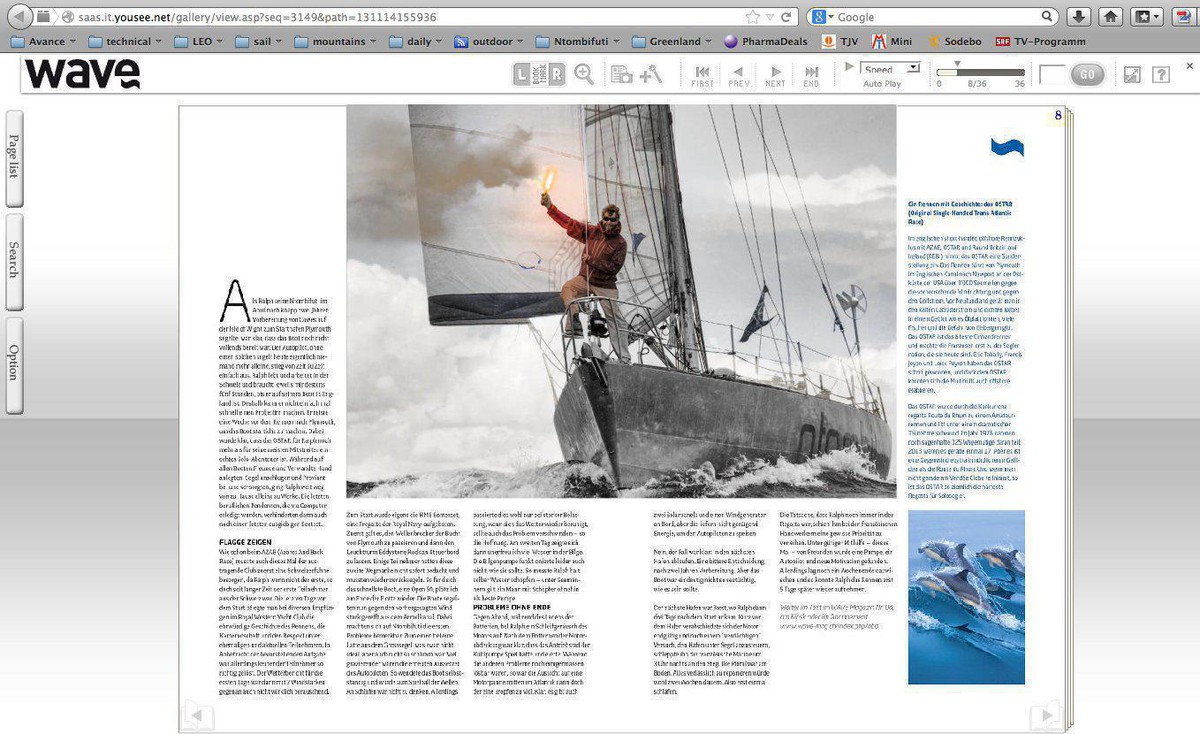Screen dimensions: 1200x734
Task: Click the browser back button
Action: tap(19, 16)
